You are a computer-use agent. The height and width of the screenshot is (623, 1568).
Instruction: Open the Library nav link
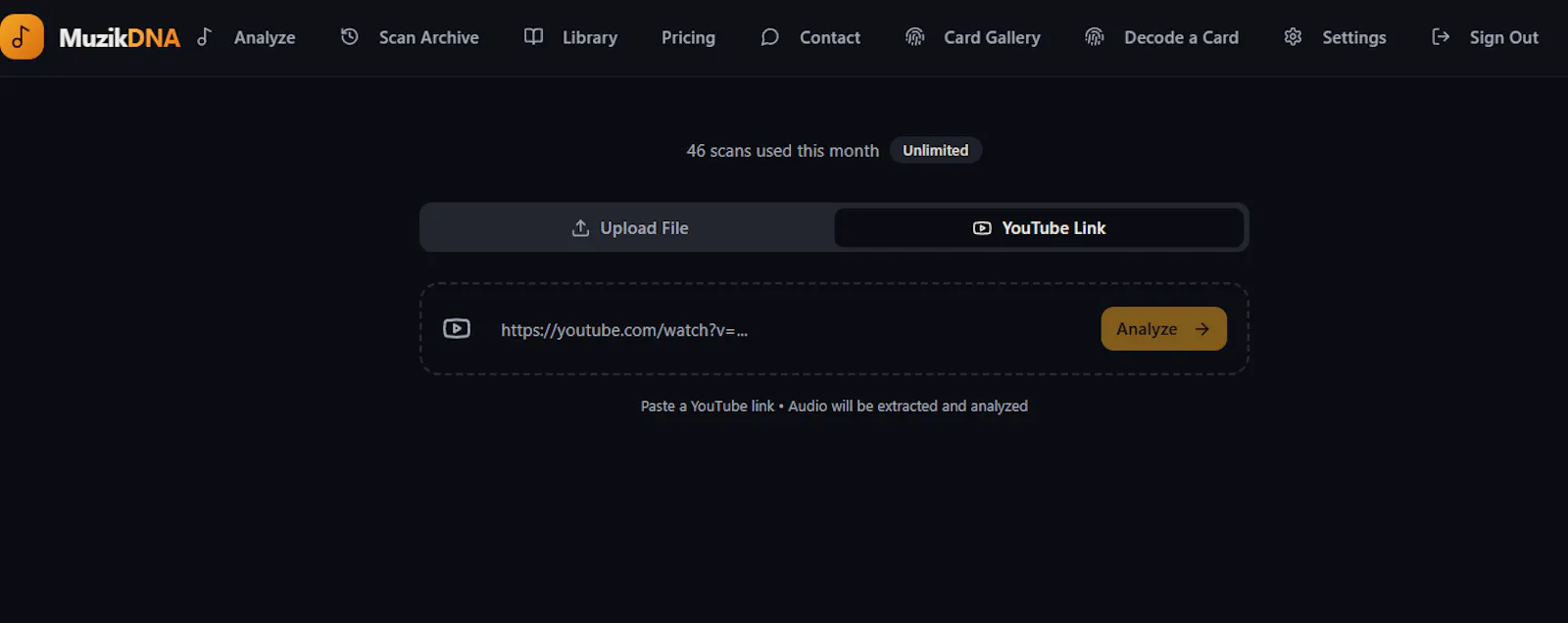[590, 37]
